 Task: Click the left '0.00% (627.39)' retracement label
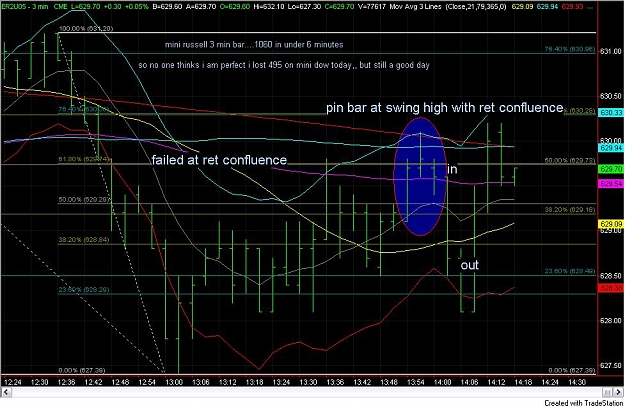pos(82,370)
